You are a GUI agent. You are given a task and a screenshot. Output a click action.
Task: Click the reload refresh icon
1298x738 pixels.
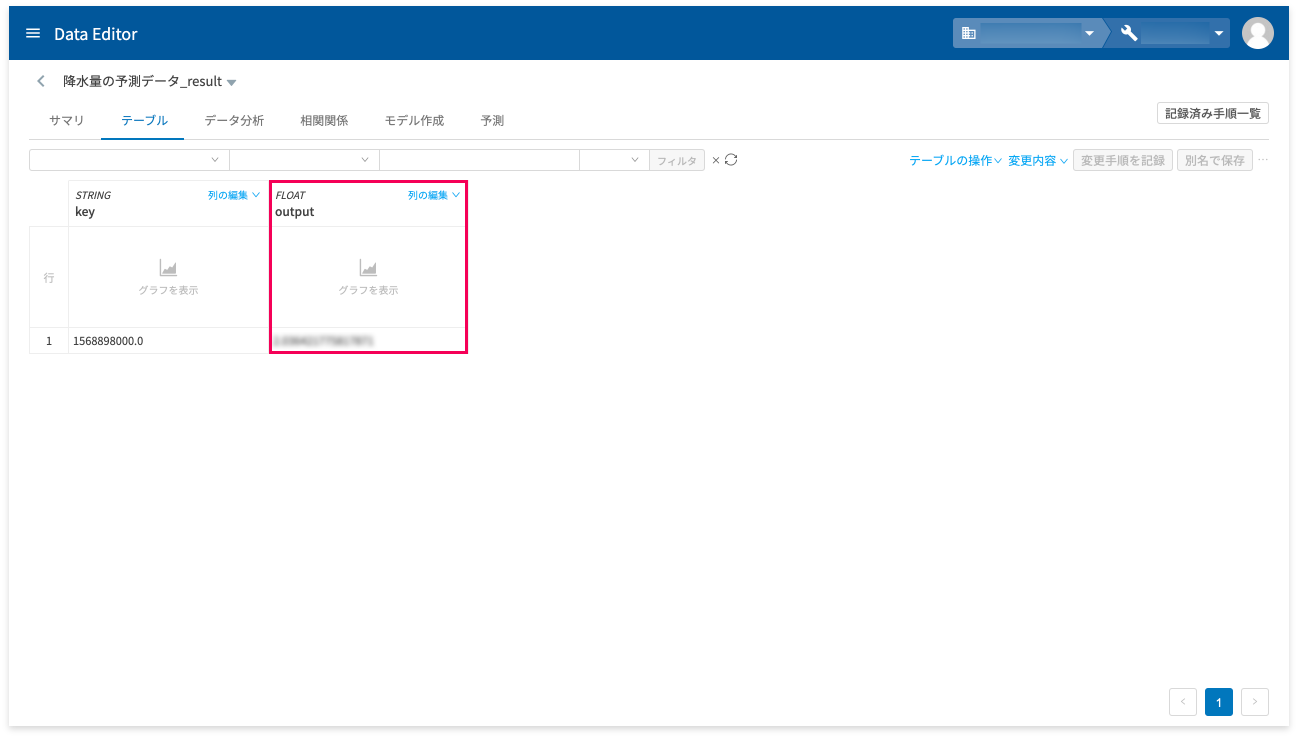click(731, 160)
